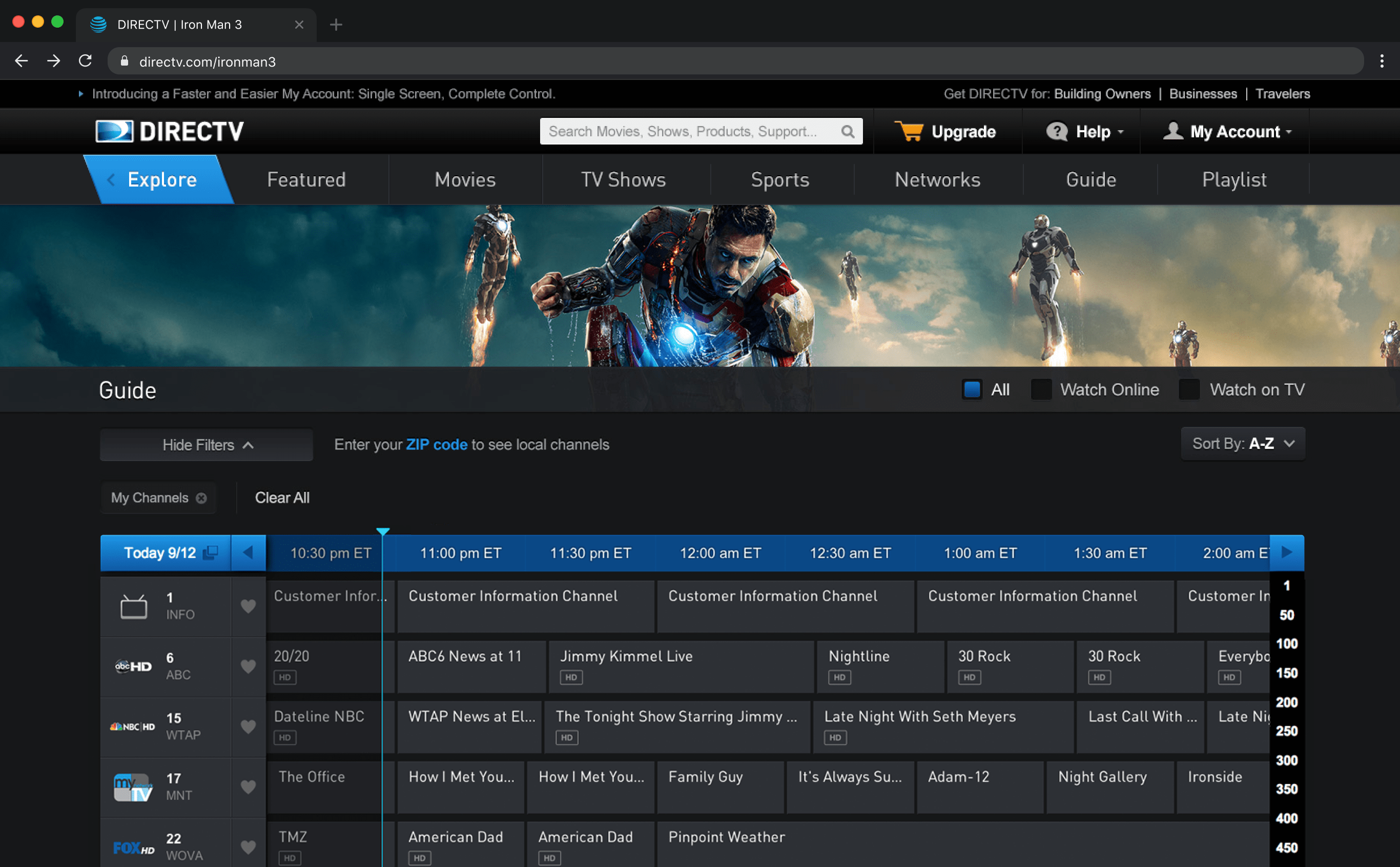The image size is (1400, 867).
Task: Click the ZIP code link
Action: [x=436, y=444]
